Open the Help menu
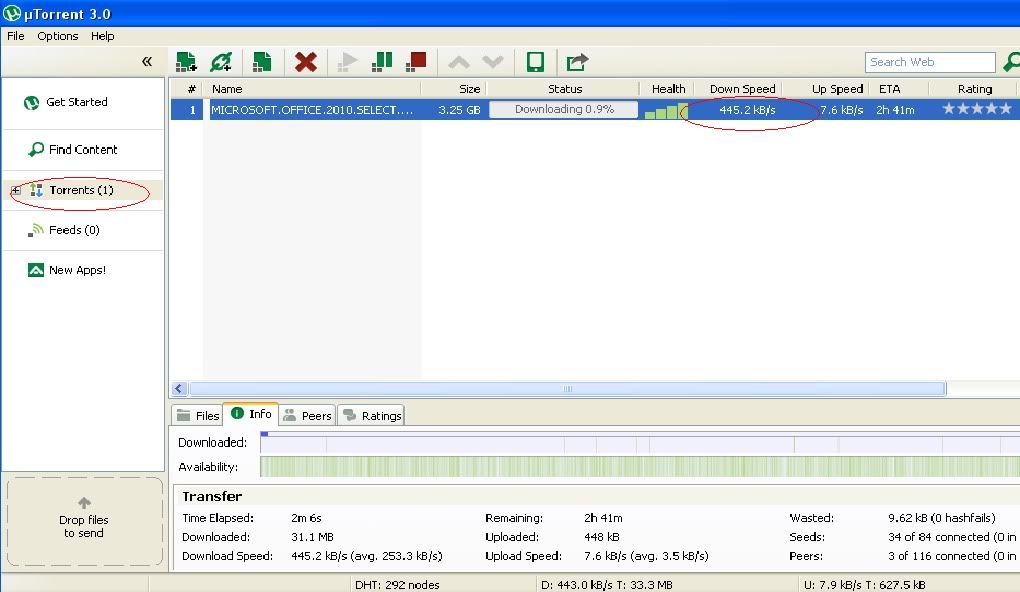Image resolution: width=1020 pixels, height=592 pixels. point(102,36)
